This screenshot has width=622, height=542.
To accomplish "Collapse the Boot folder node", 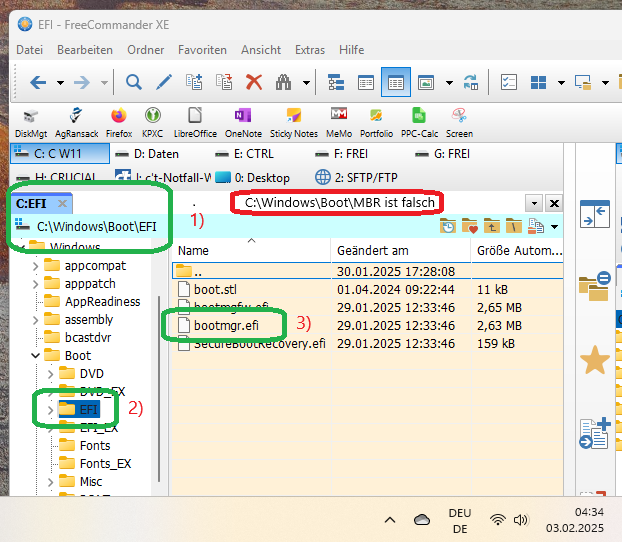I will click(36, 356).
